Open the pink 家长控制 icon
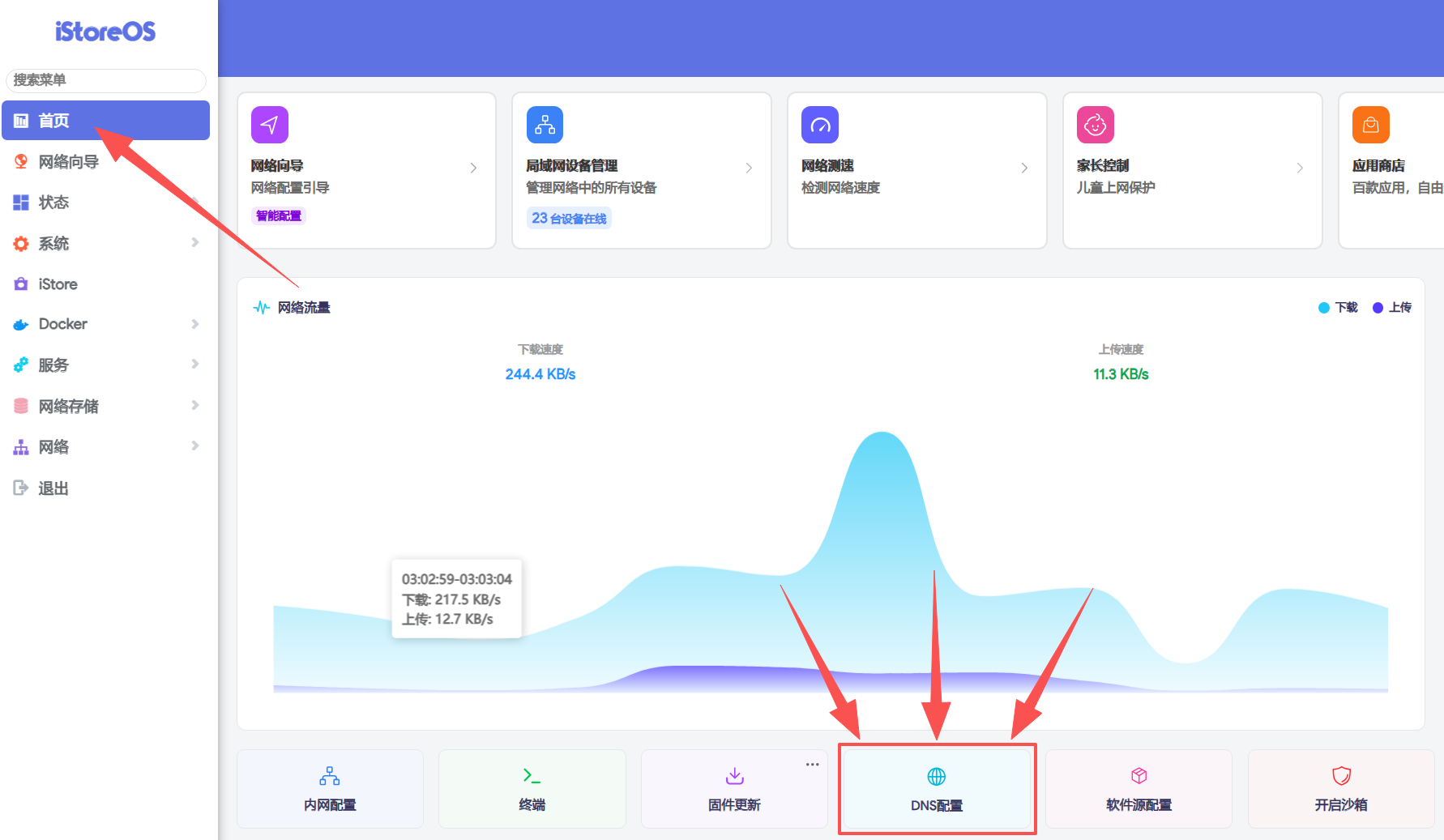Image resolution: width=1444 pixels, height=840 pixels. click(x=1095, y=125)
